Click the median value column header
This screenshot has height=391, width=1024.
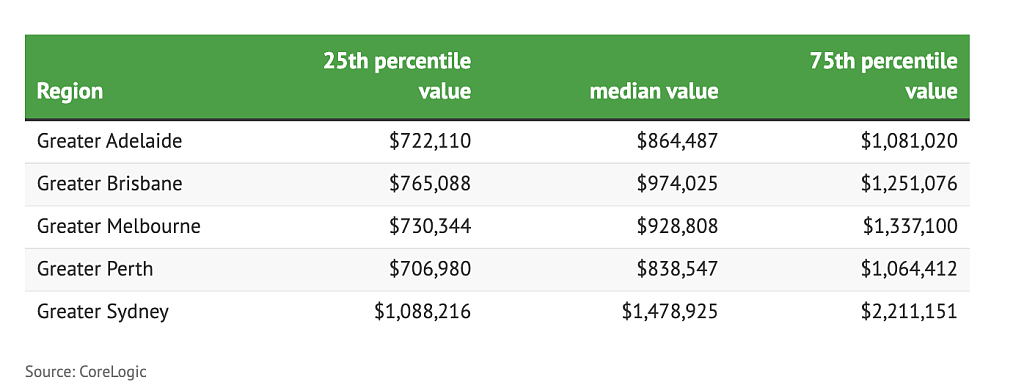654,91
